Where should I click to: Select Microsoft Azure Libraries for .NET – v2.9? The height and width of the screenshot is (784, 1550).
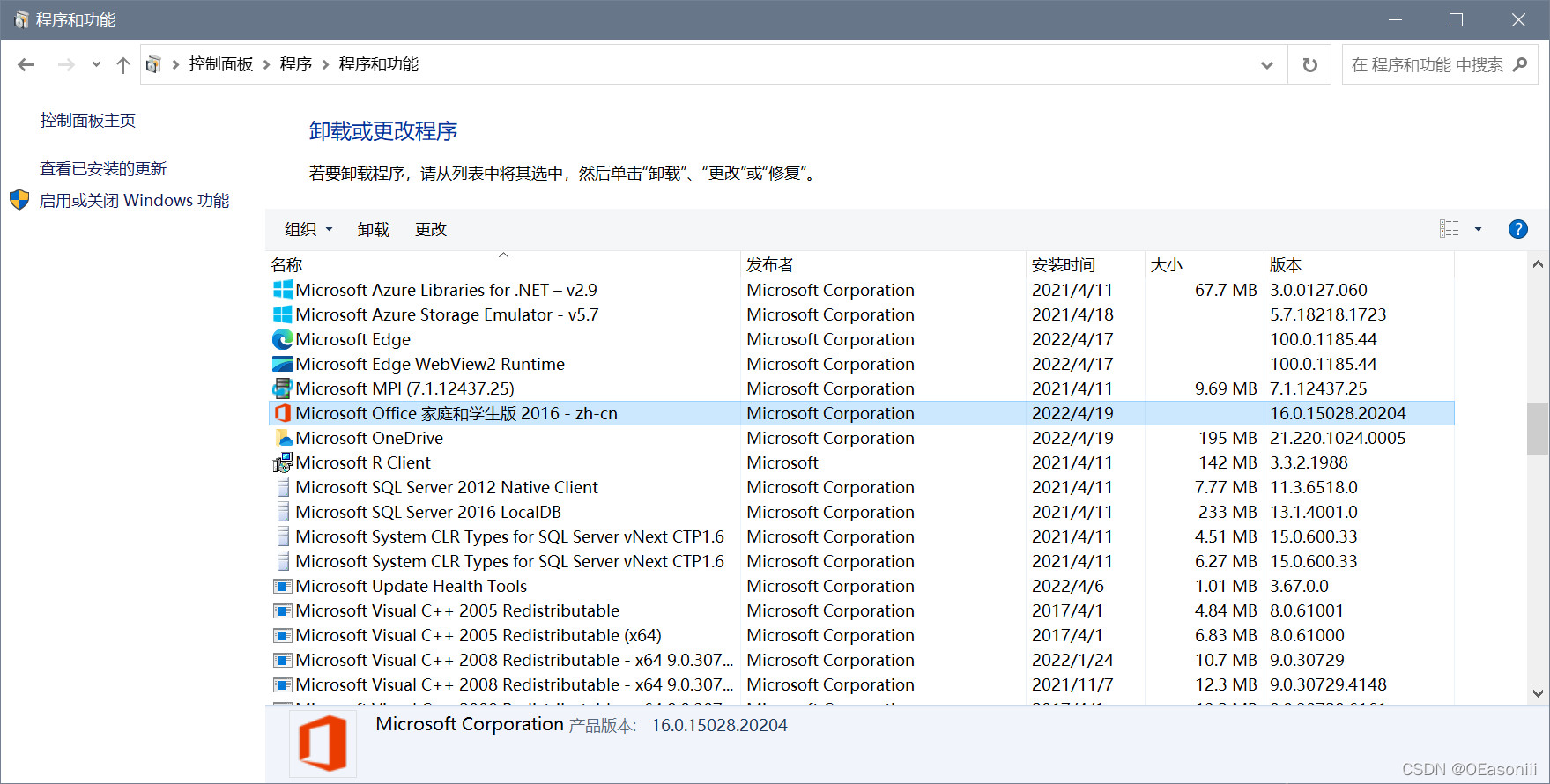pos(446,290)
